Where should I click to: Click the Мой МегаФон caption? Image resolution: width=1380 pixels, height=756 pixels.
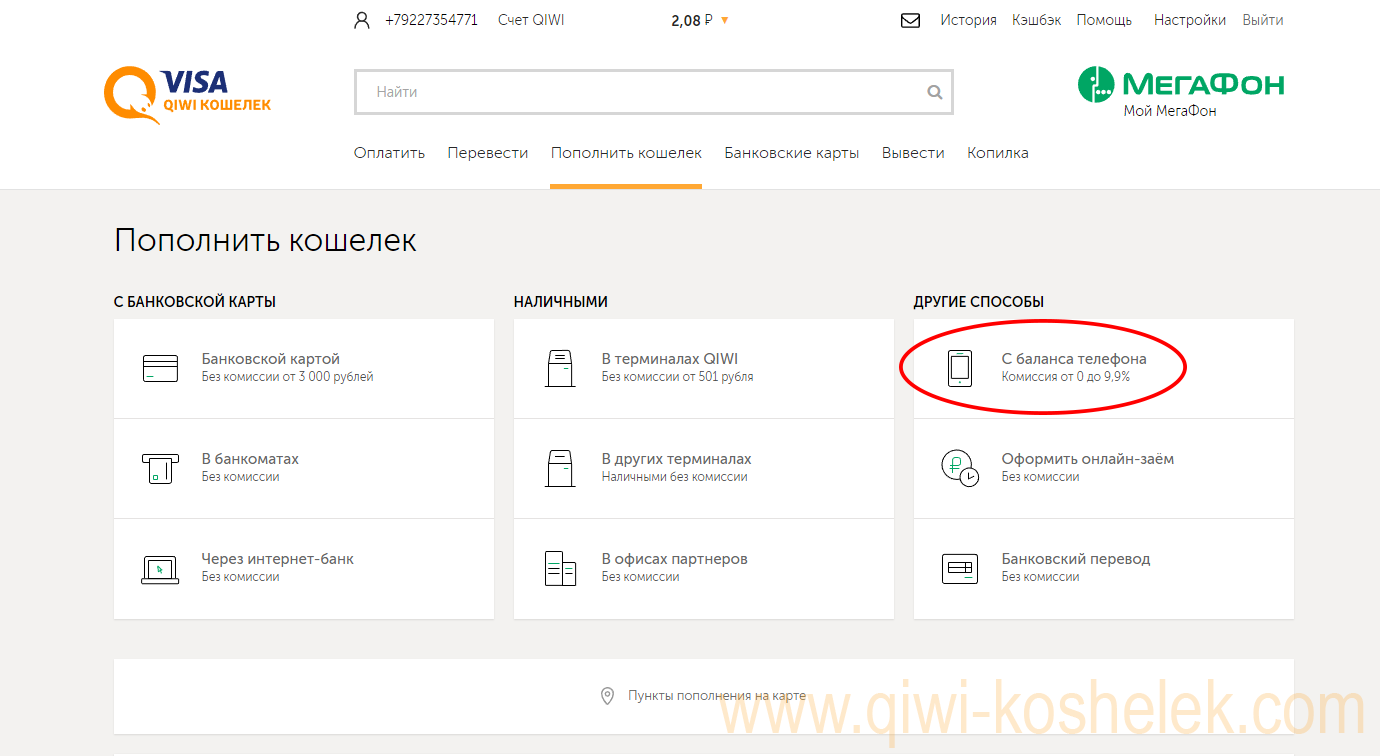point(1170,111)
